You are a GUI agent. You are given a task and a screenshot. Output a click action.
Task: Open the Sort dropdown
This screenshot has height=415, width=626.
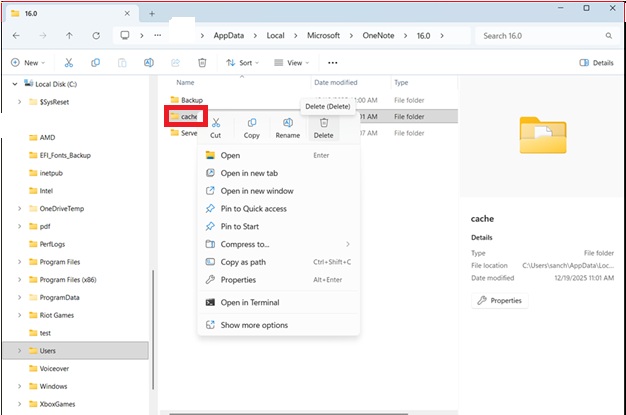[241, 62]
